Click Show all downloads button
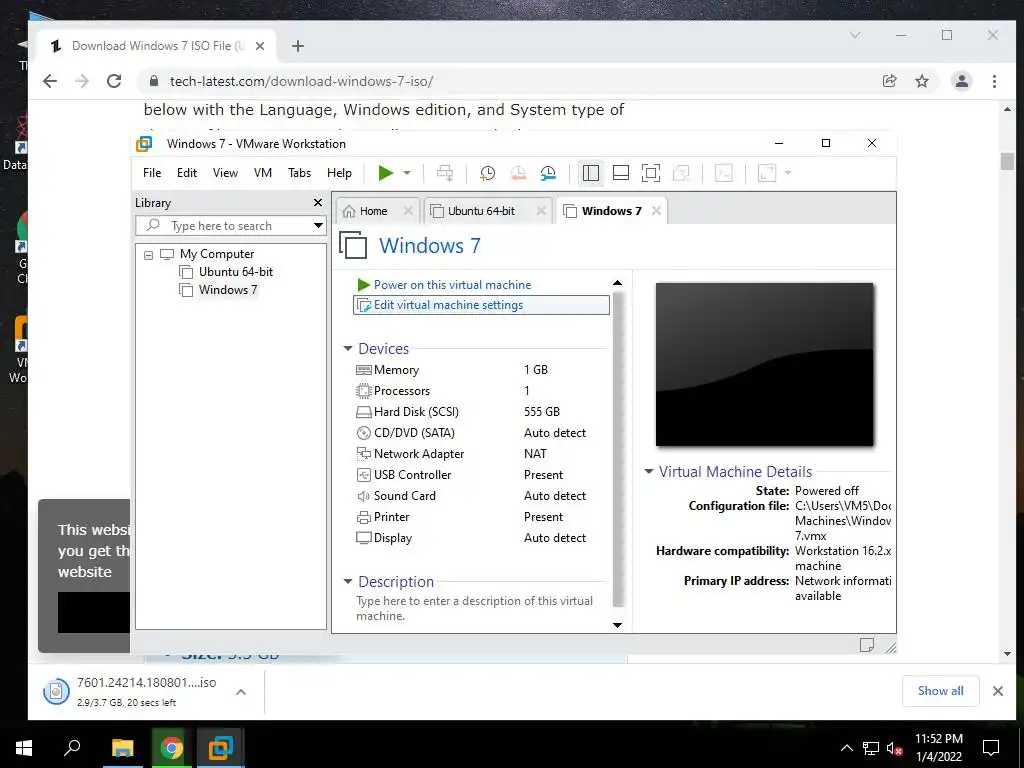Image resolution: width=1024 pixels, height=768 pixels. (x=940, y=691)
